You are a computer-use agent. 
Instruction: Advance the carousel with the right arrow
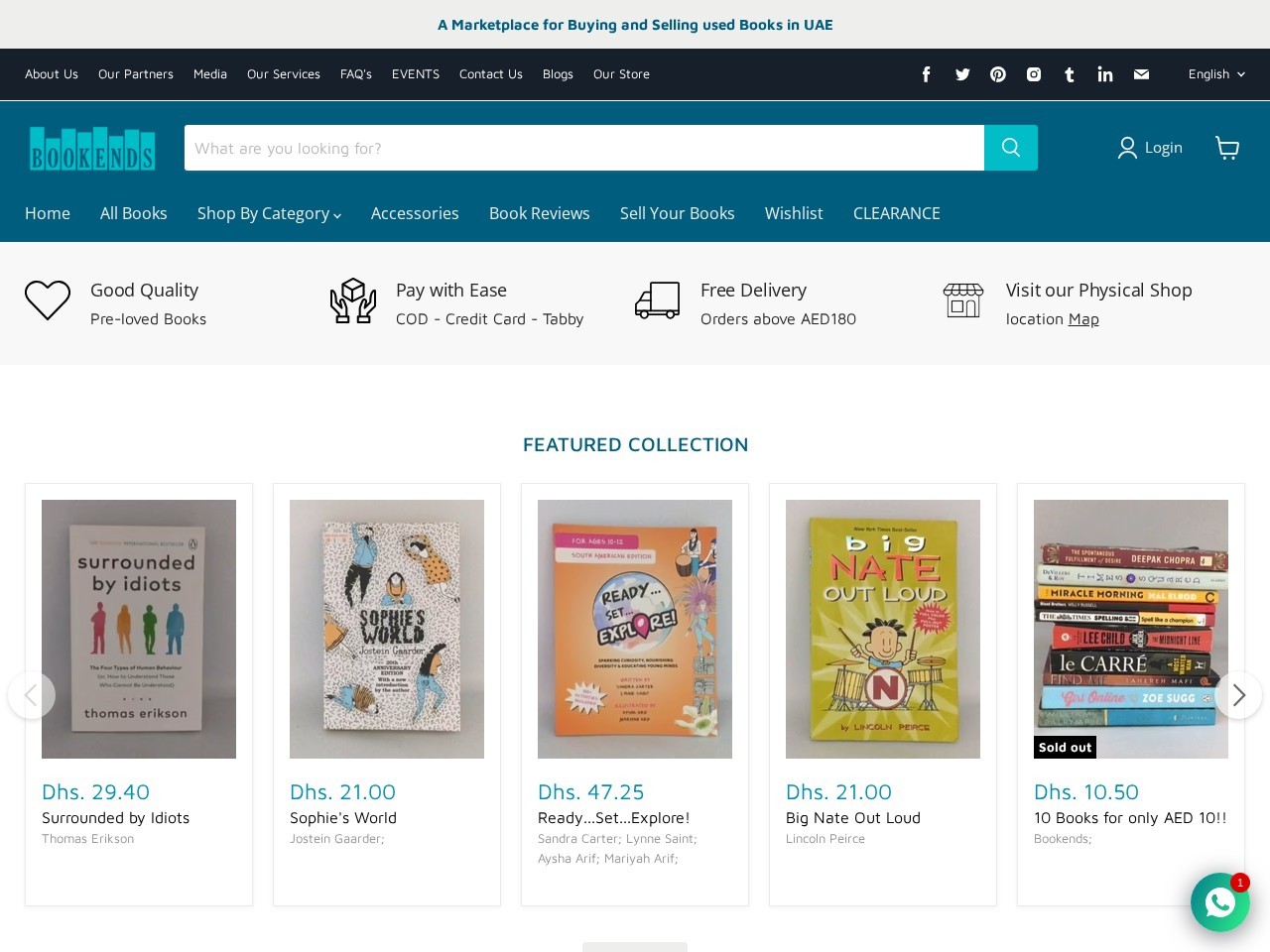click(1238, 695)
